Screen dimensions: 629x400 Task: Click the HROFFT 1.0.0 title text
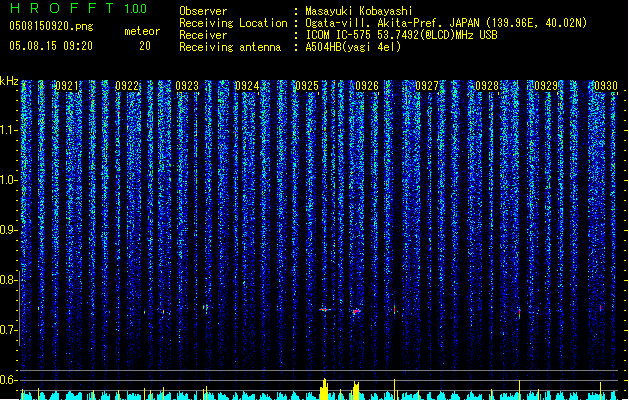78,8
